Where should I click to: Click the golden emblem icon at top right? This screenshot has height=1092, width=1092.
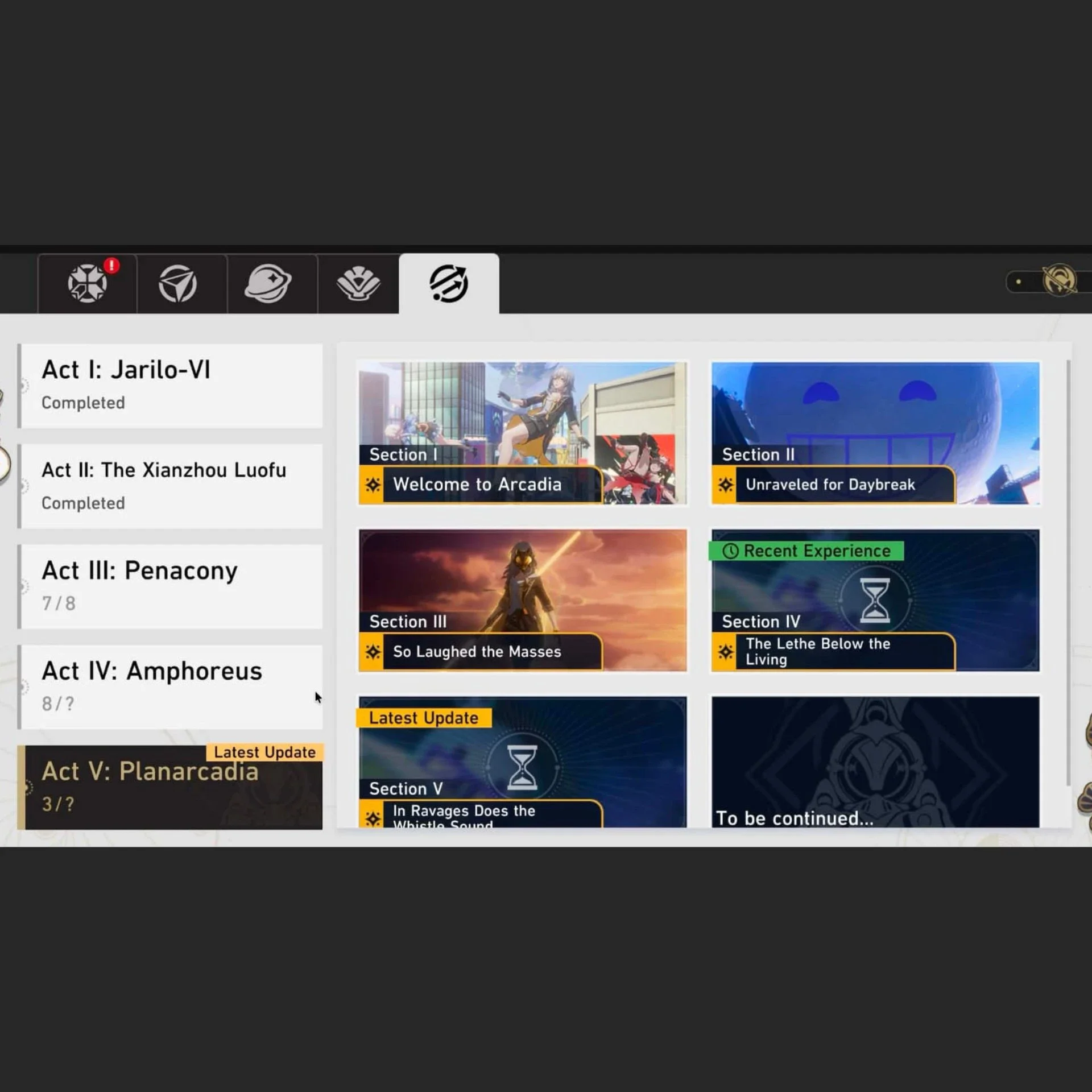pyautogui.click(x=1059, y=280)
